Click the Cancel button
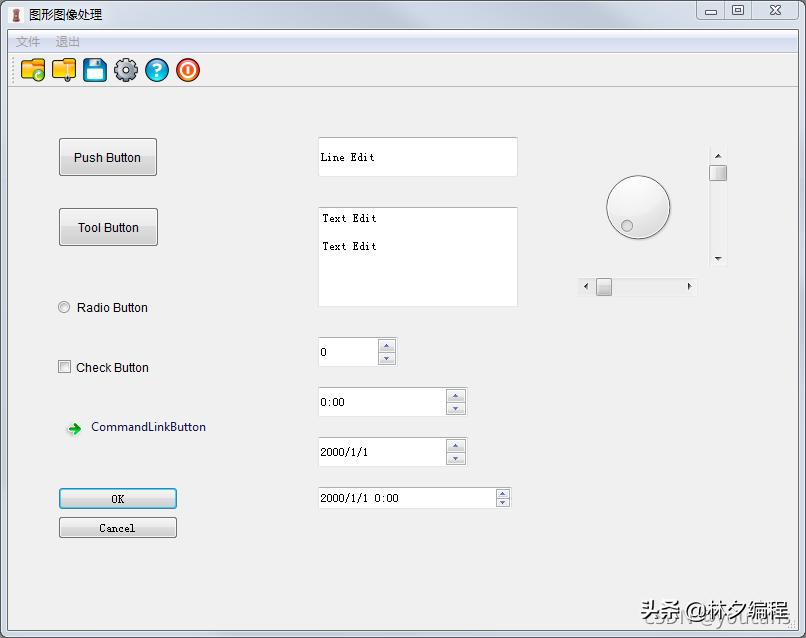Image resolution: width=806 pixels, height=638 pixels. point(118,528)
